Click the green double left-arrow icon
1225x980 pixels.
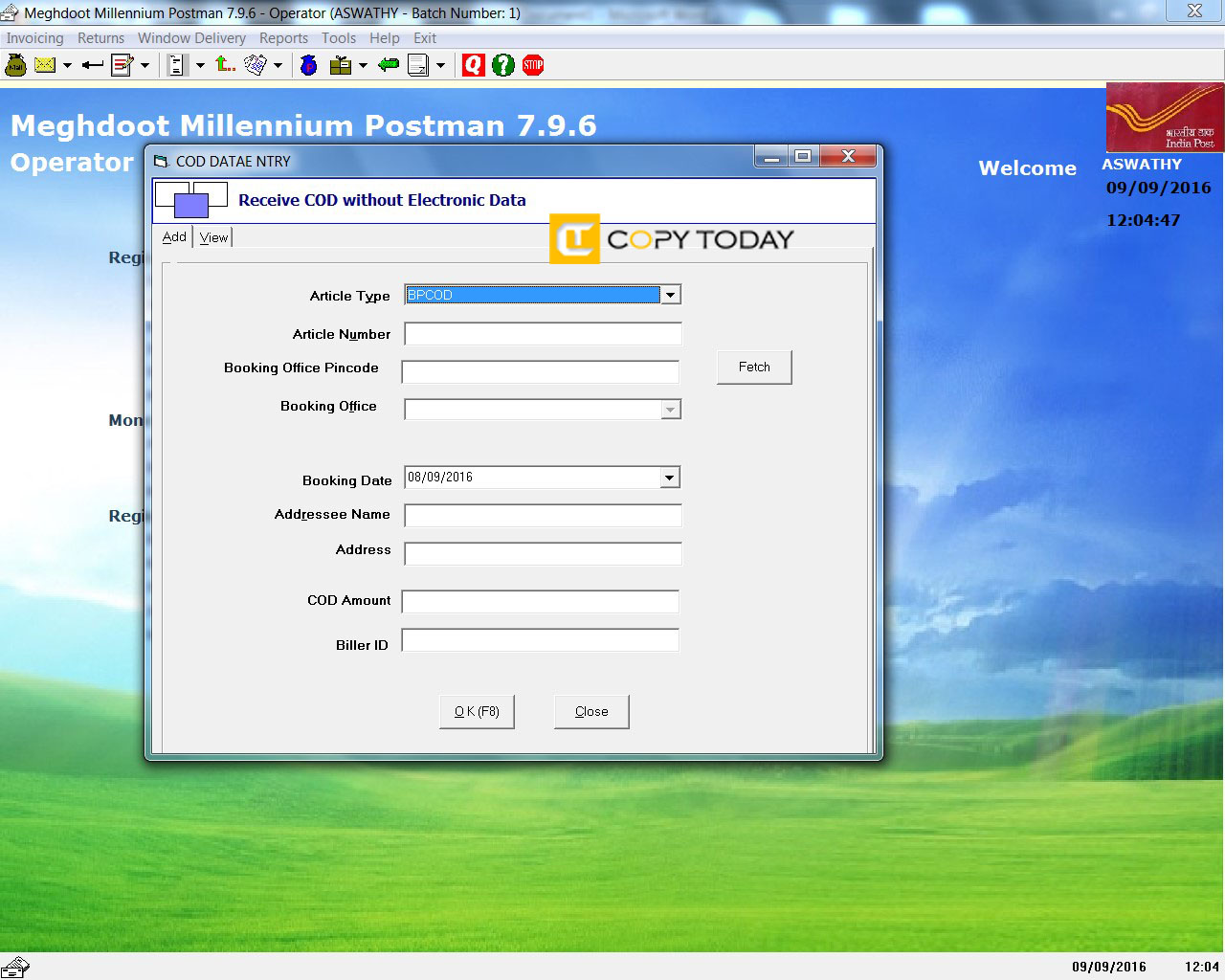(x=389, y=65)
